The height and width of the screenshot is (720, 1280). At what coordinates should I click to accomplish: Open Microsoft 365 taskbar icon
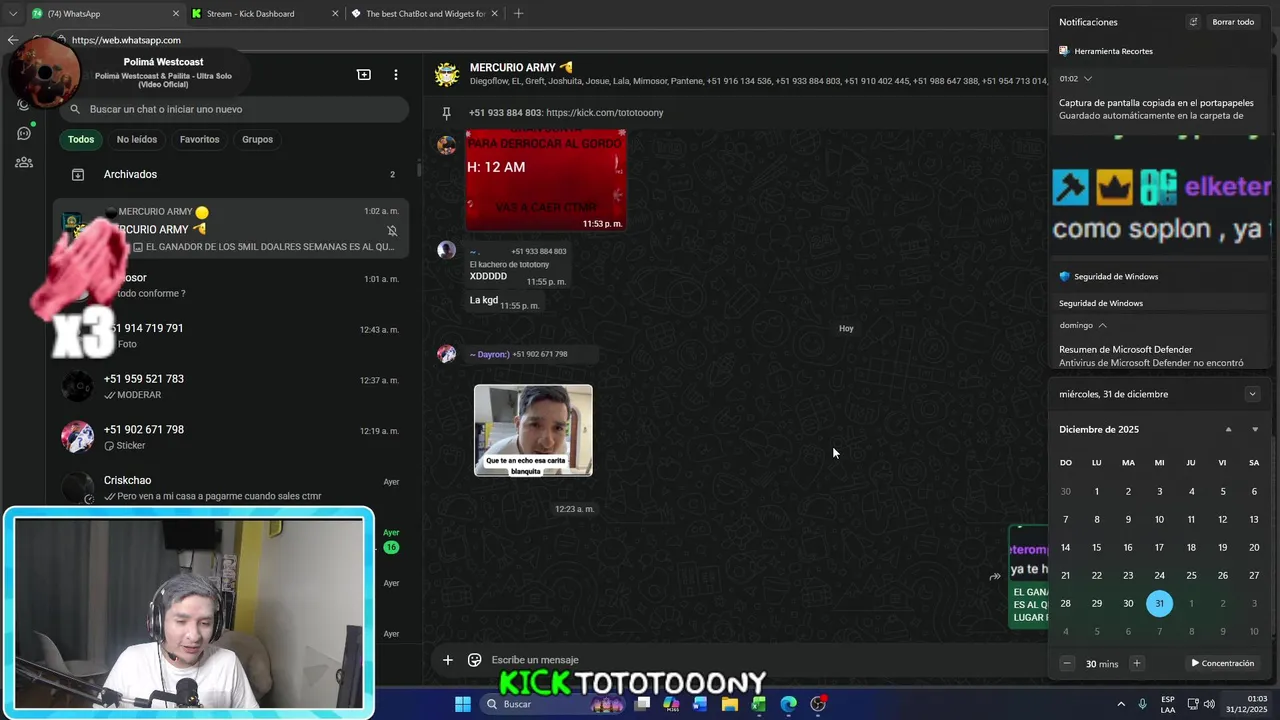671,704
